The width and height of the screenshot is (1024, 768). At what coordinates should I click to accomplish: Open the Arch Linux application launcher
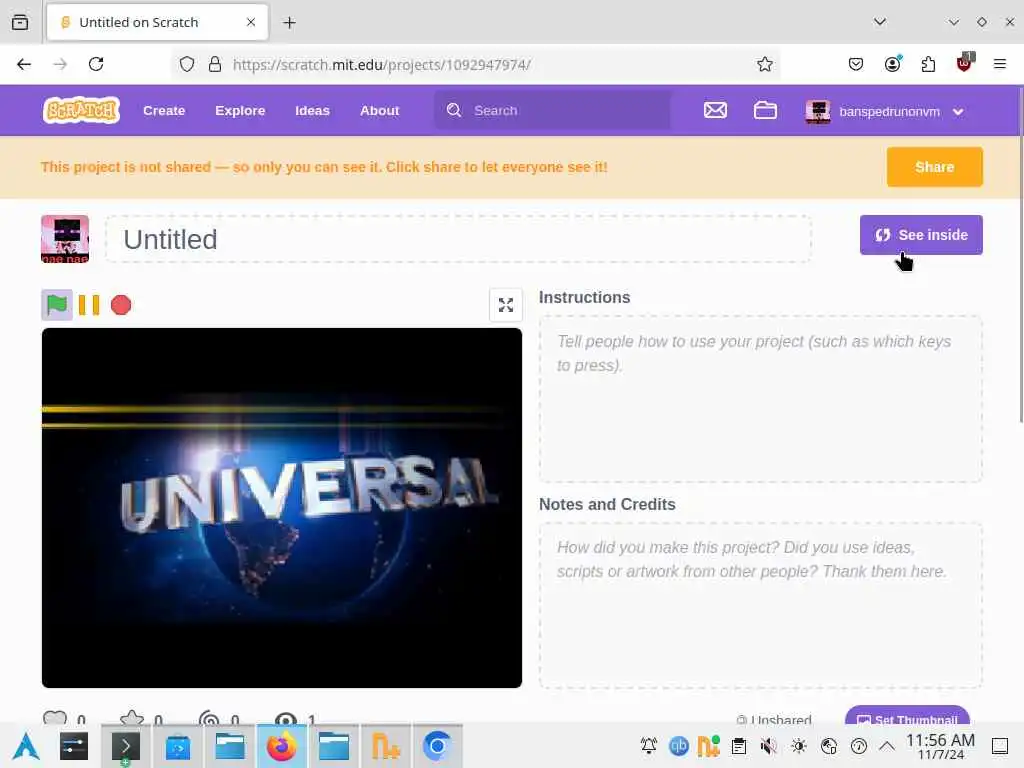(26, 746)
